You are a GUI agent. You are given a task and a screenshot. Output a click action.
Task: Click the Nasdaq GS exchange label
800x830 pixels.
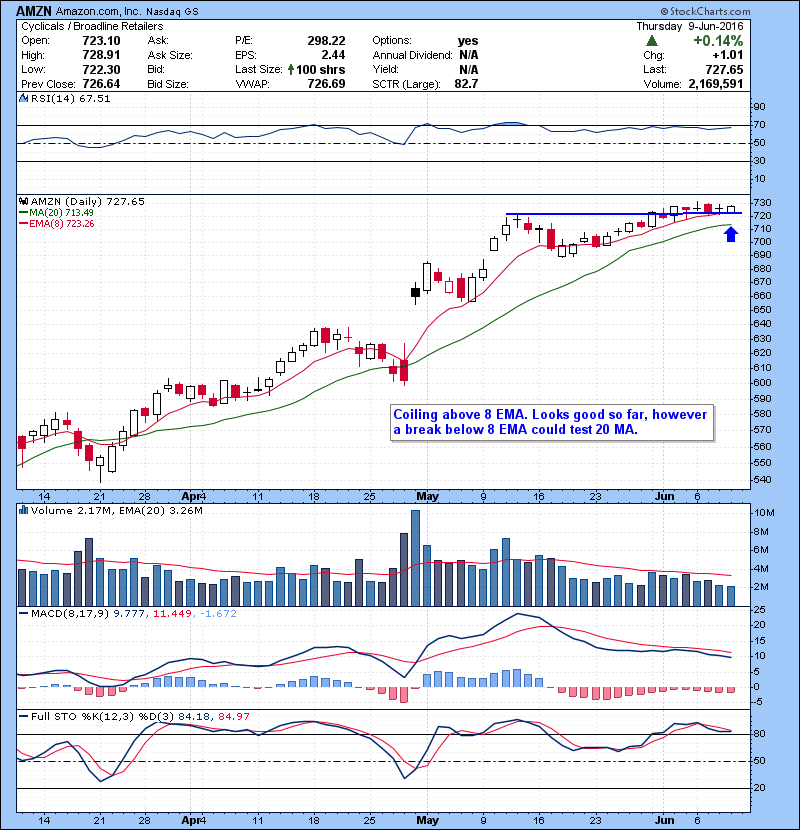(172, 11)
